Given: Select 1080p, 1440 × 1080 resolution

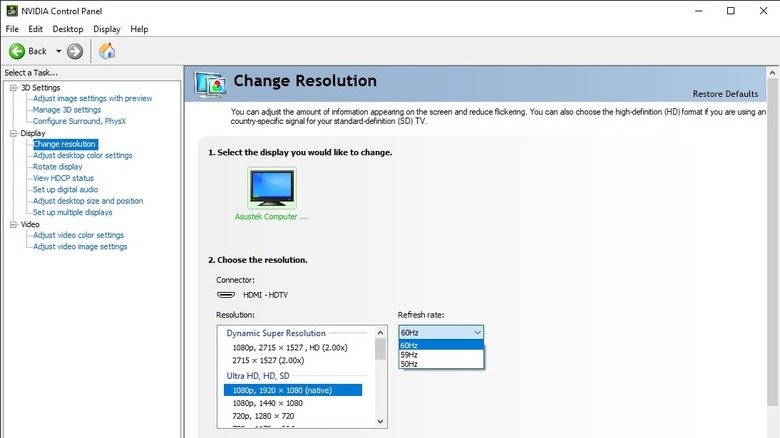Looking at the screenshot, I should [268, 403].
